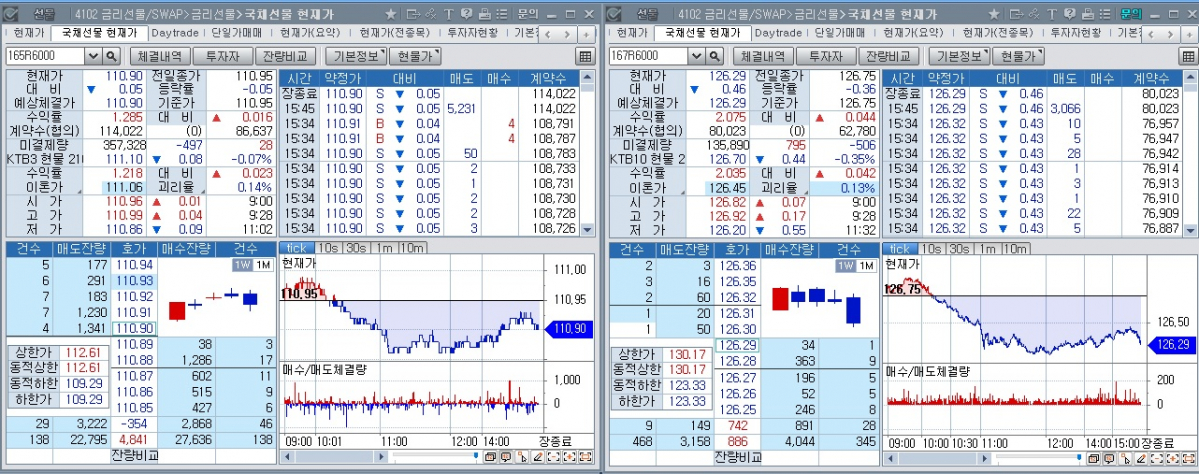The height and width of the screenshot is (474, 1199).
Task: Show next tabs arrow in left window
Action: click(567, 34)
